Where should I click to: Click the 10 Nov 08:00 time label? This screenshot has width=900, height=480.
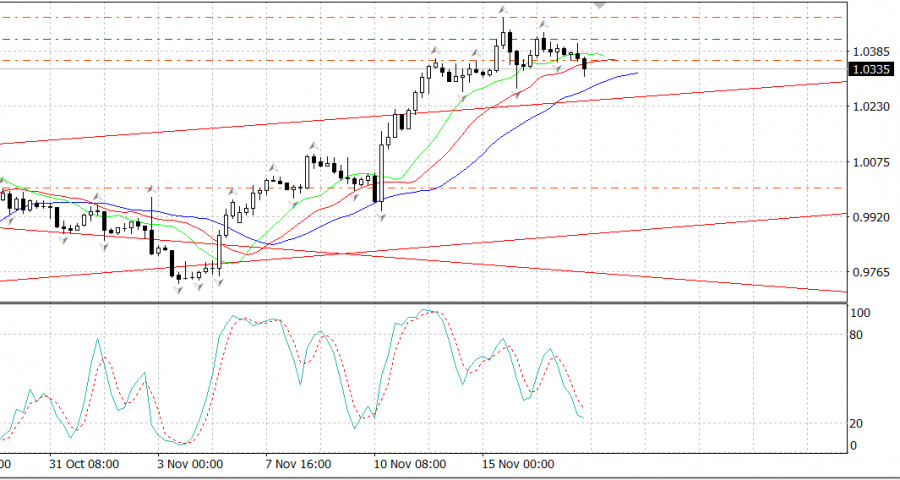(408, 465)
